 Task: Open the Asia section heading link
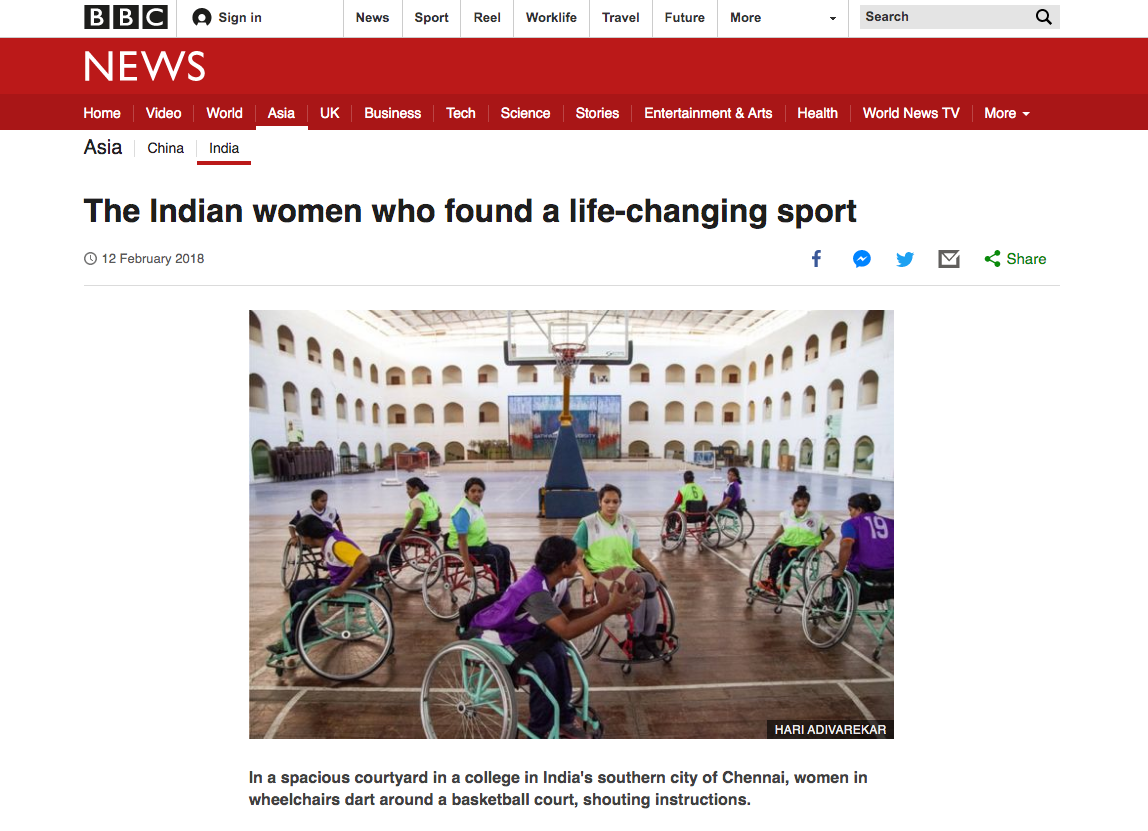pos(102,147)
